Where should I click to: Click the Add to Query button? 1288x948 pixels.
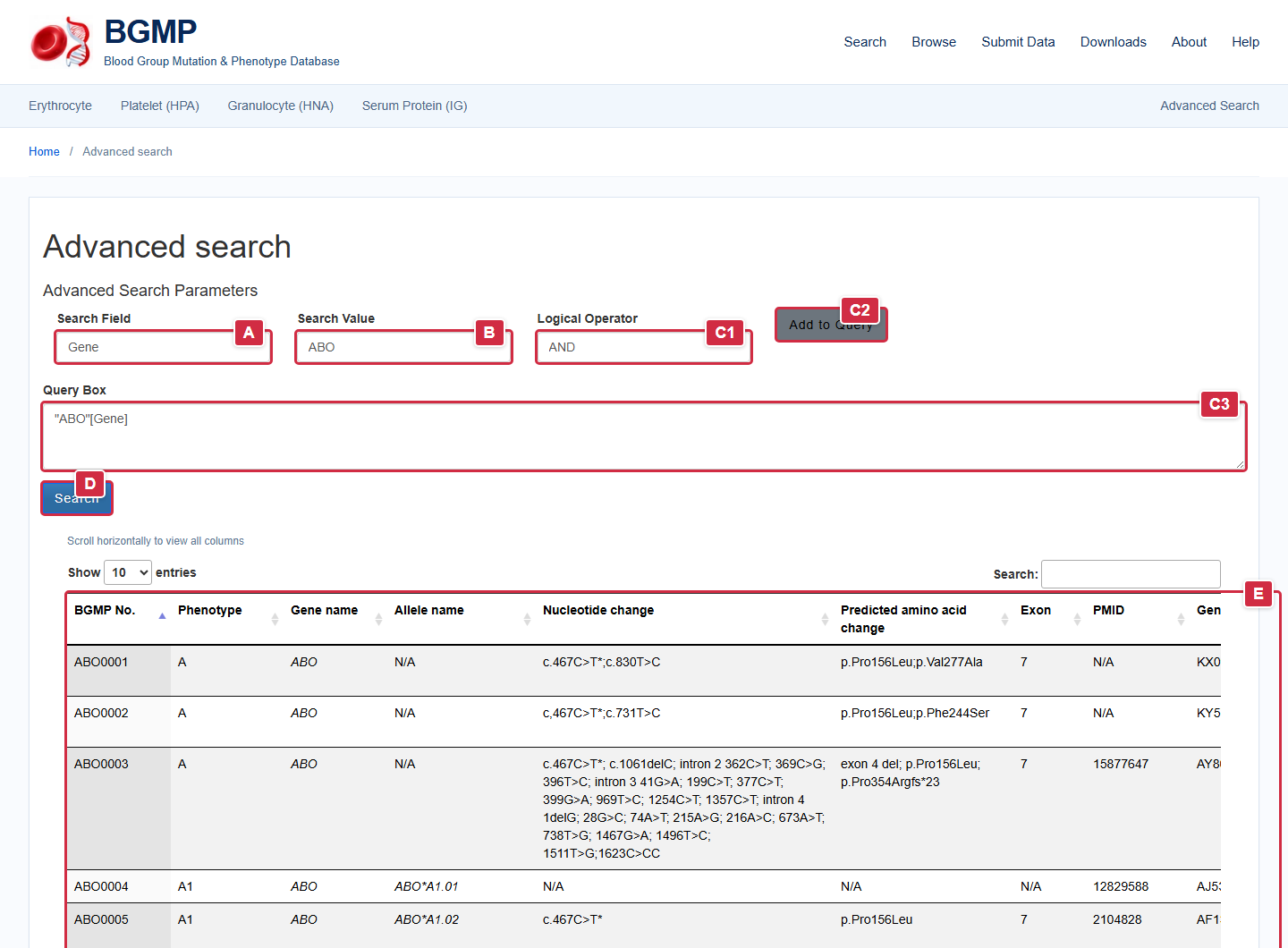830,325
